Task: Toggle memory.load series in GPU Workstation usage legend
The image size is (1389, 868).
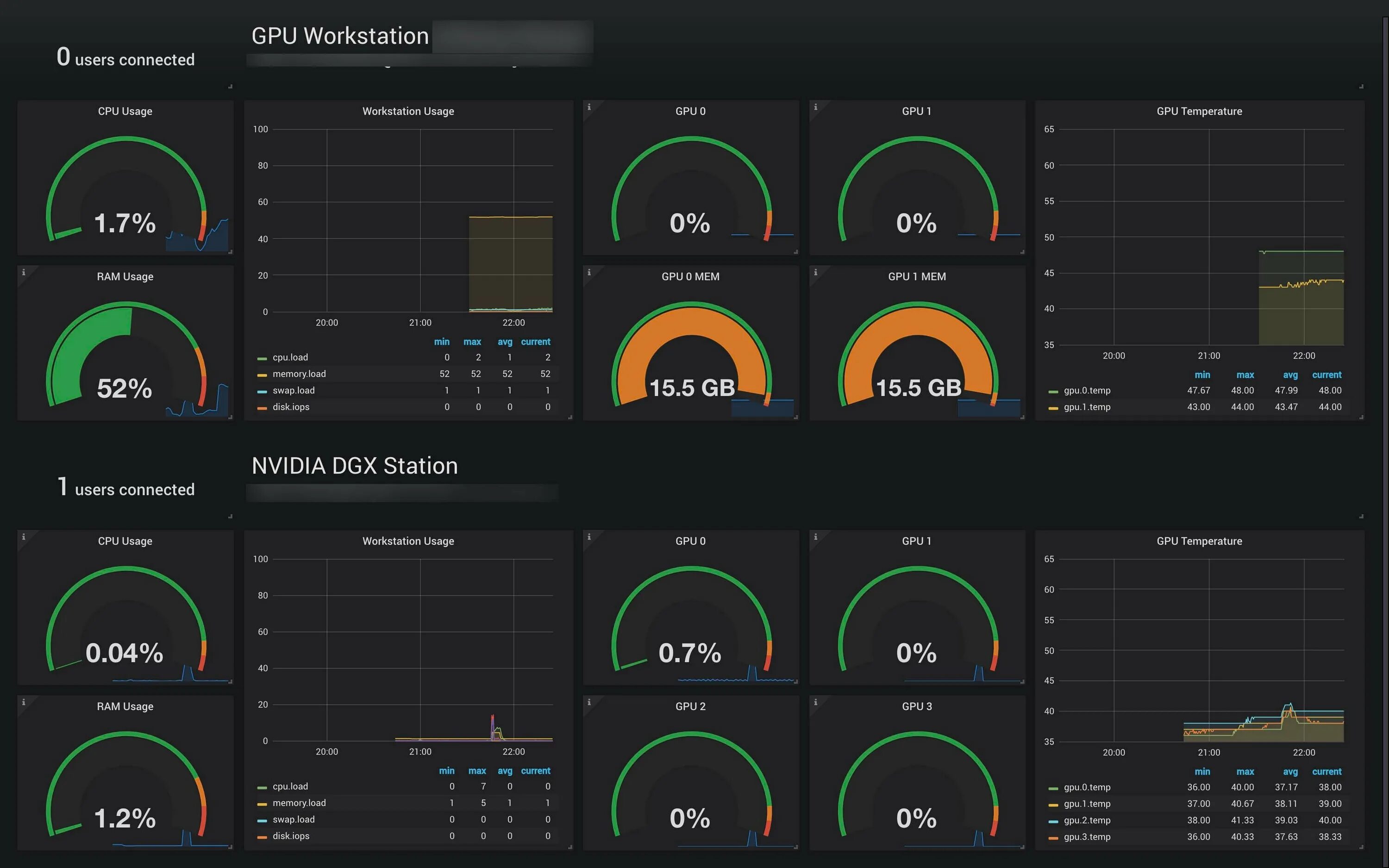Action: tap(299, 374)
